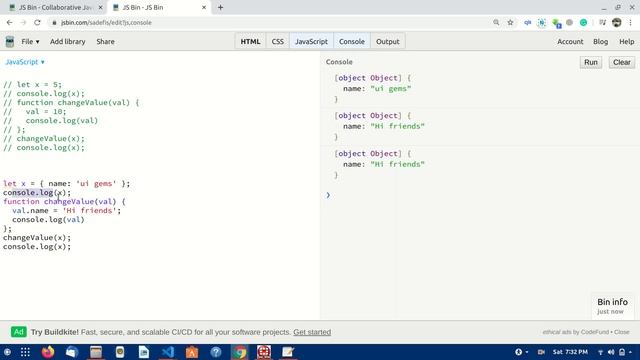Reload the JS Bin page
This screenshot has height=360, width=640.
[37, 22]
